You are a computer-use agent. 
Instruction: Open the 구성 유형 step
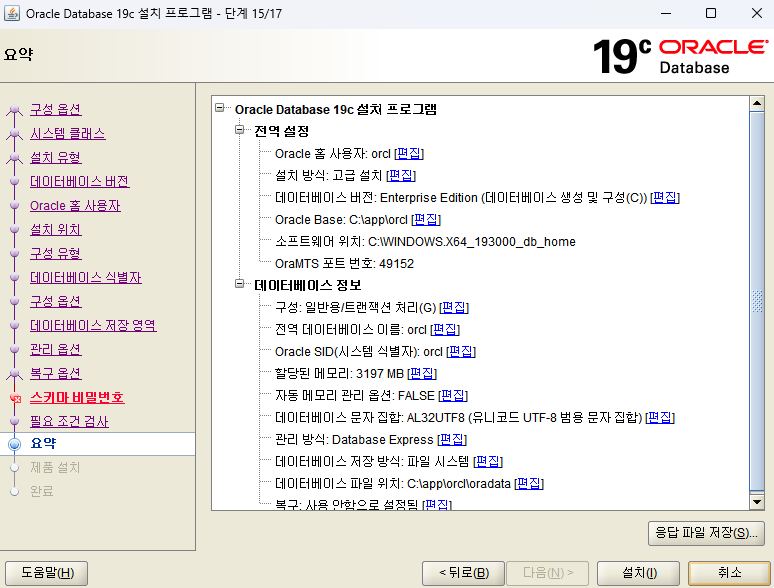tap(56, 253)
